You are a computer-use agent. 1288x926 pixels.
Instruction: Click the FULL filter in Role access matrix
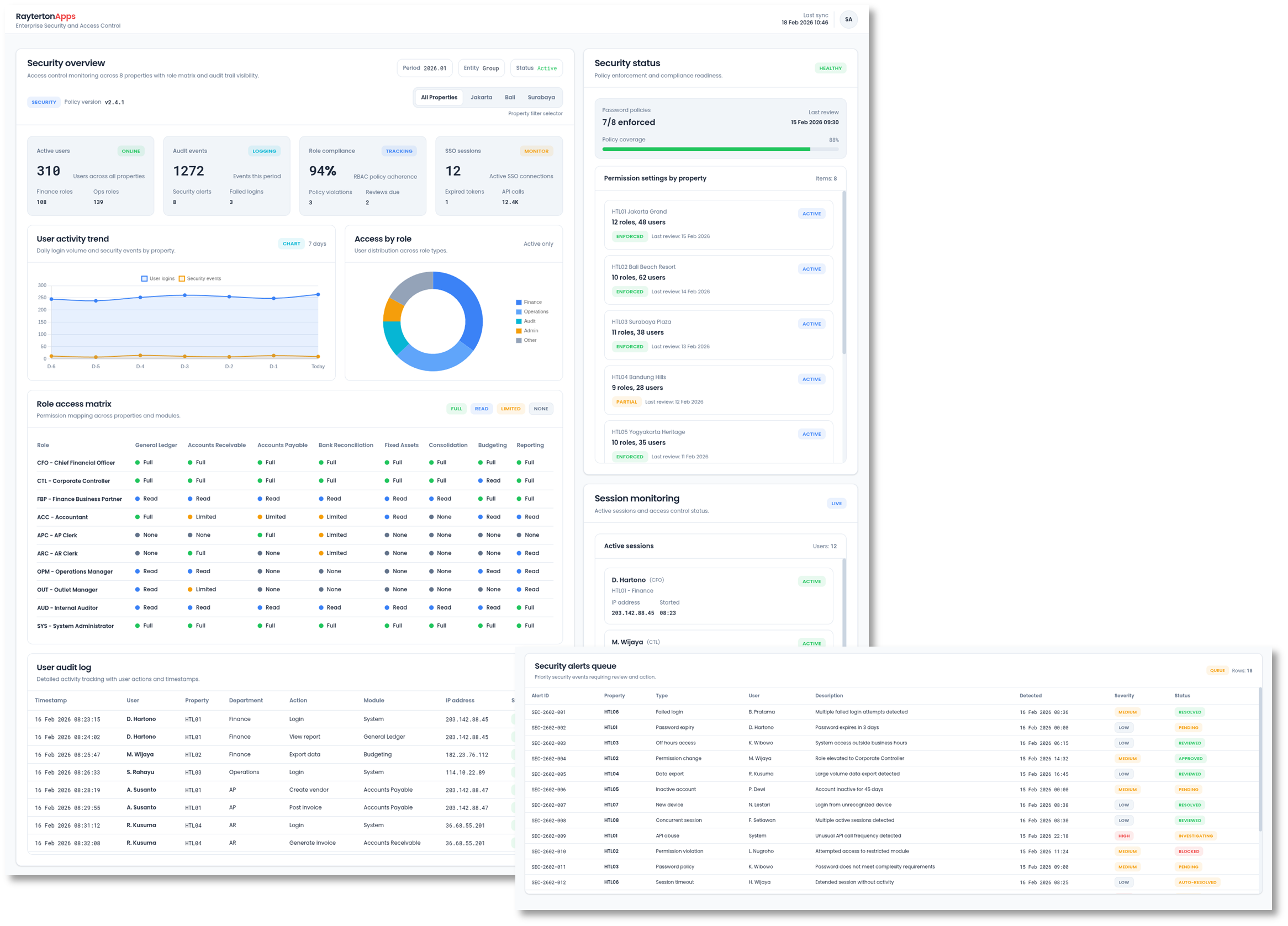[456, 408]
